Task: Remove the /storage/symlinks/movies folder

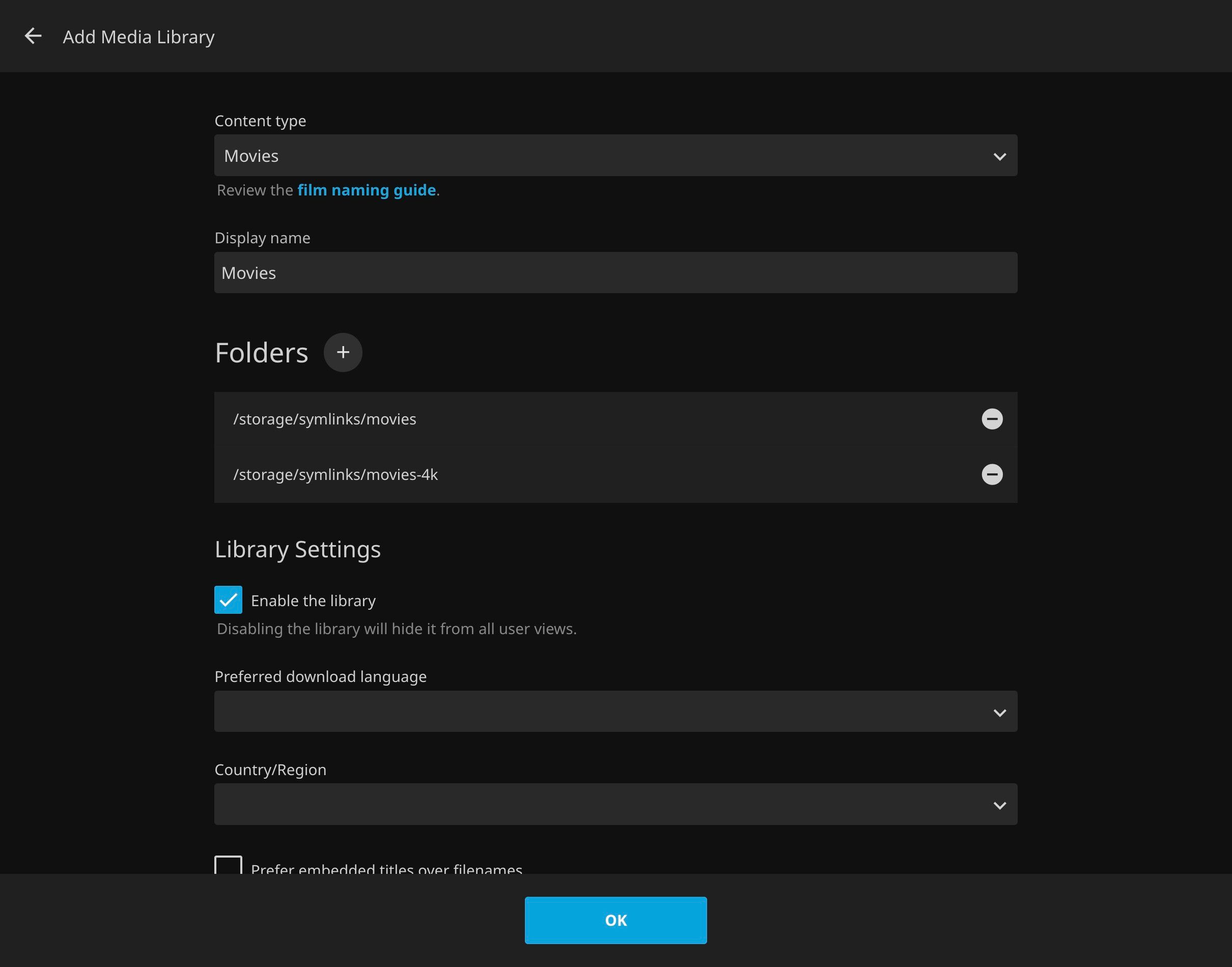Action: pyautogui.click(x=991, y=419)
